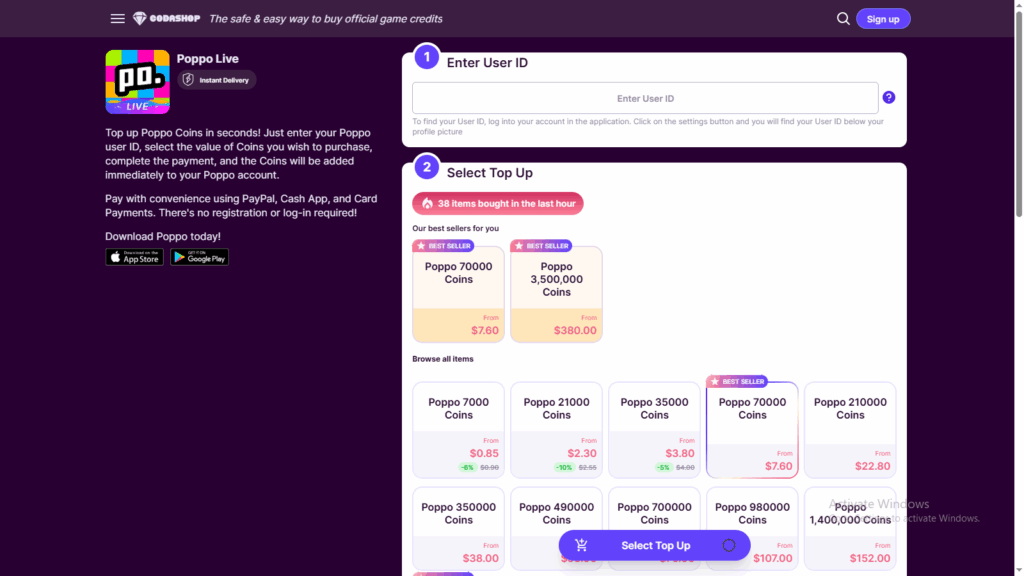Click the 38 items bought banner
This screenshot has width=1024, height=576.
point(498,203)
